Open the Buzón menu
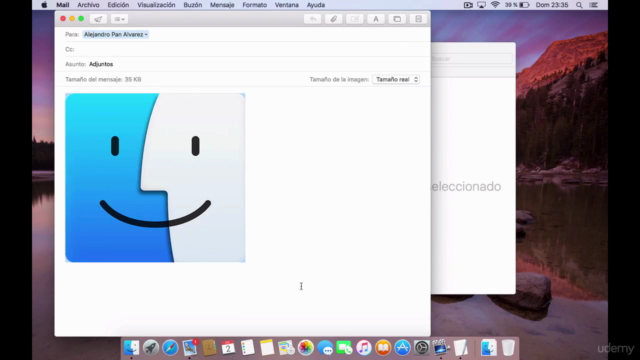Screen dimensions: 640x360 point(193,5)
